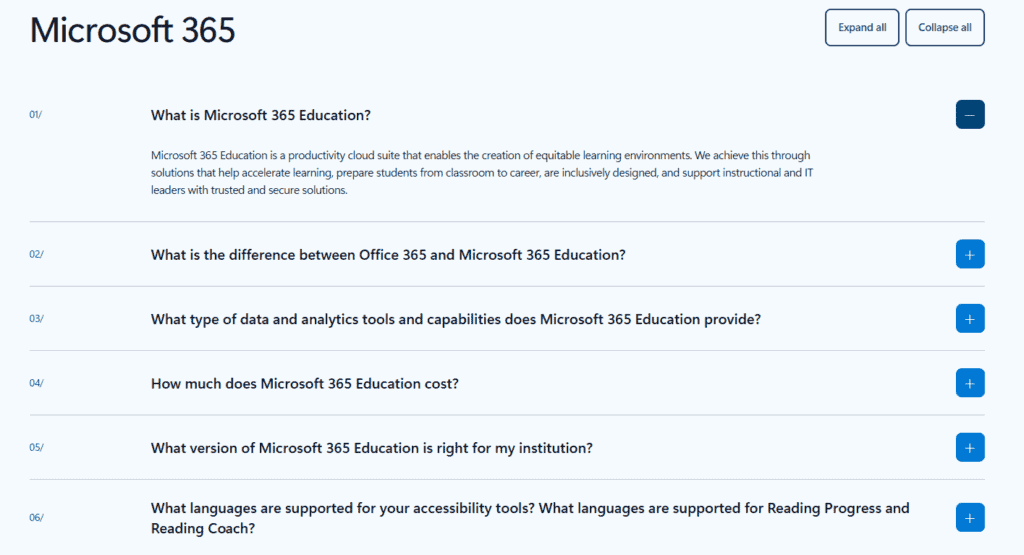Expand the Office 365 difference question plus icon

tap(969, 254)
